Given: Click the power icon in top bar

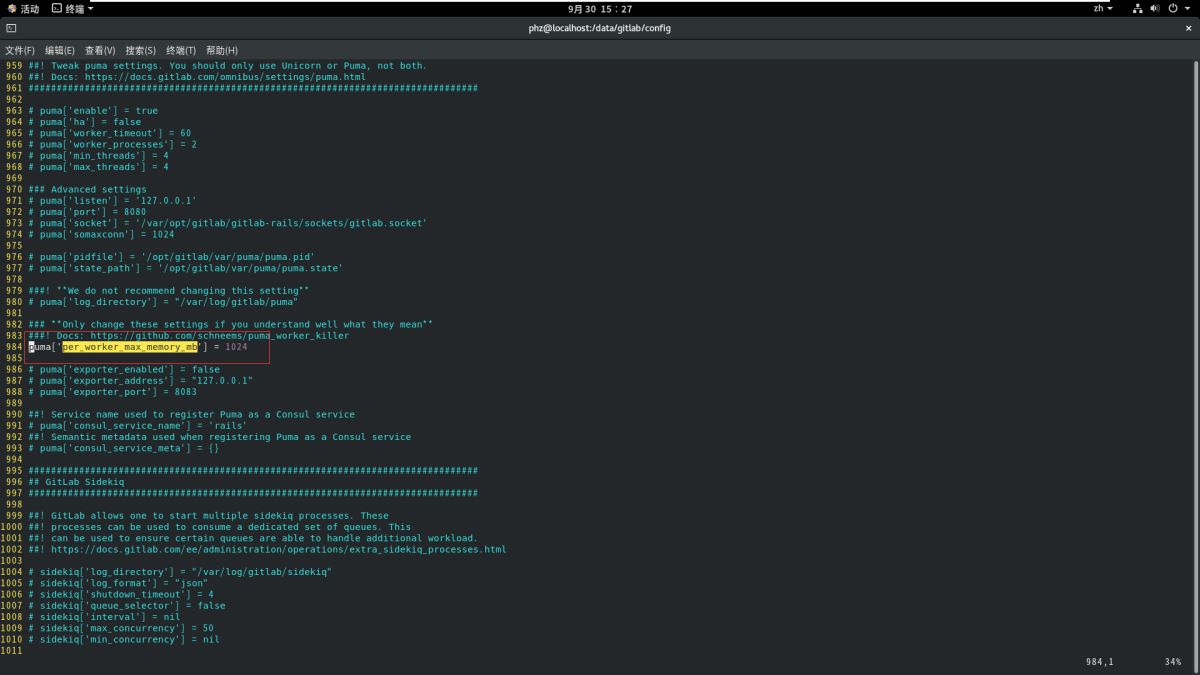Looking at the screenshot, I should click(1172, 8).
